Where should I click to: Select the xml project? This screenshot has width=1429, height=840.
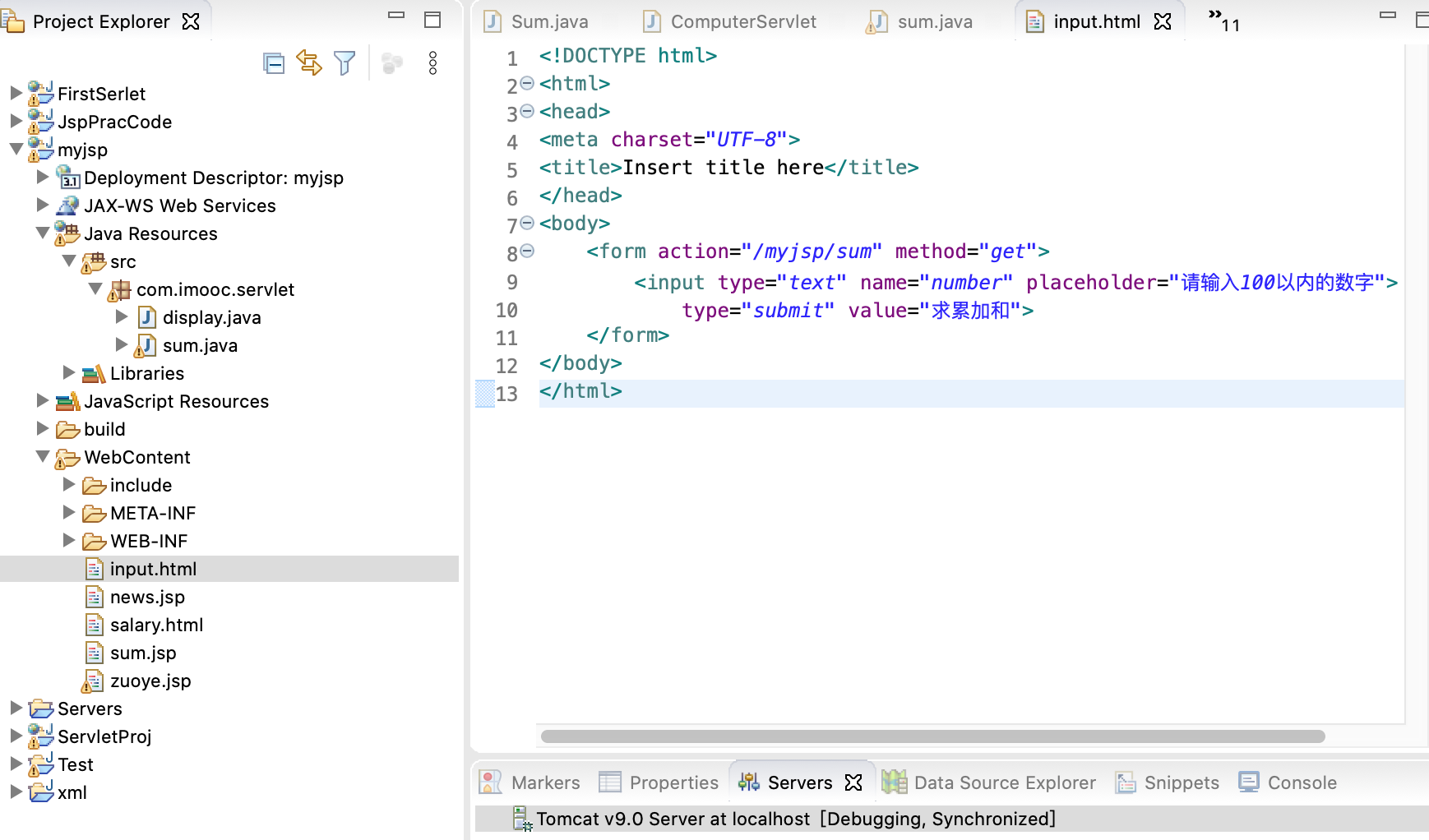[x=72, y=792]
